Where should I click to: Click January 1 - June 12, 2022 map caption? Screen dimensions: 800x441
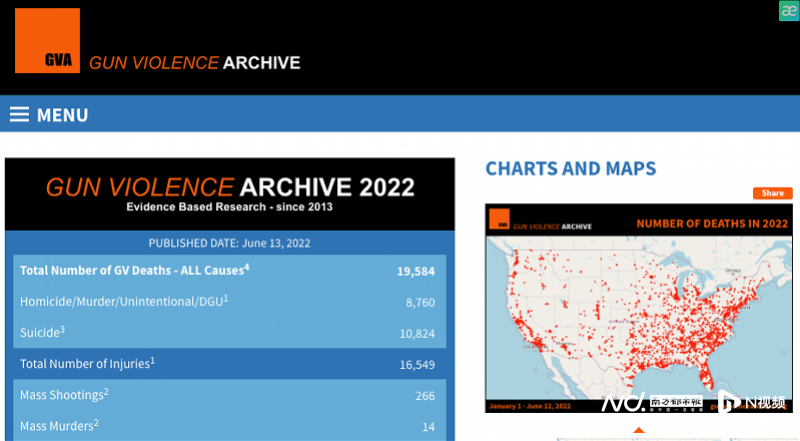coord(530,406)
